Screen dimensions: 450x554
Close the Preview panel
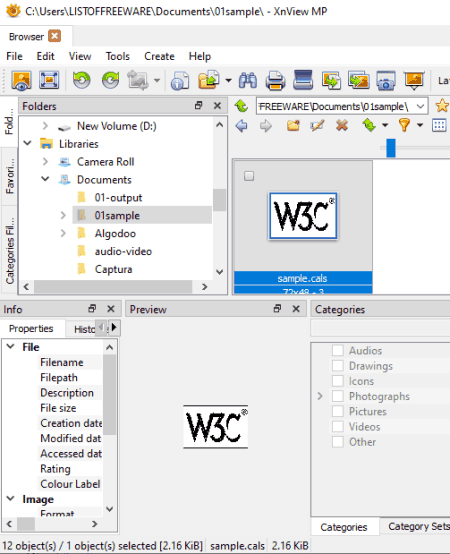[x=296, y=309]
